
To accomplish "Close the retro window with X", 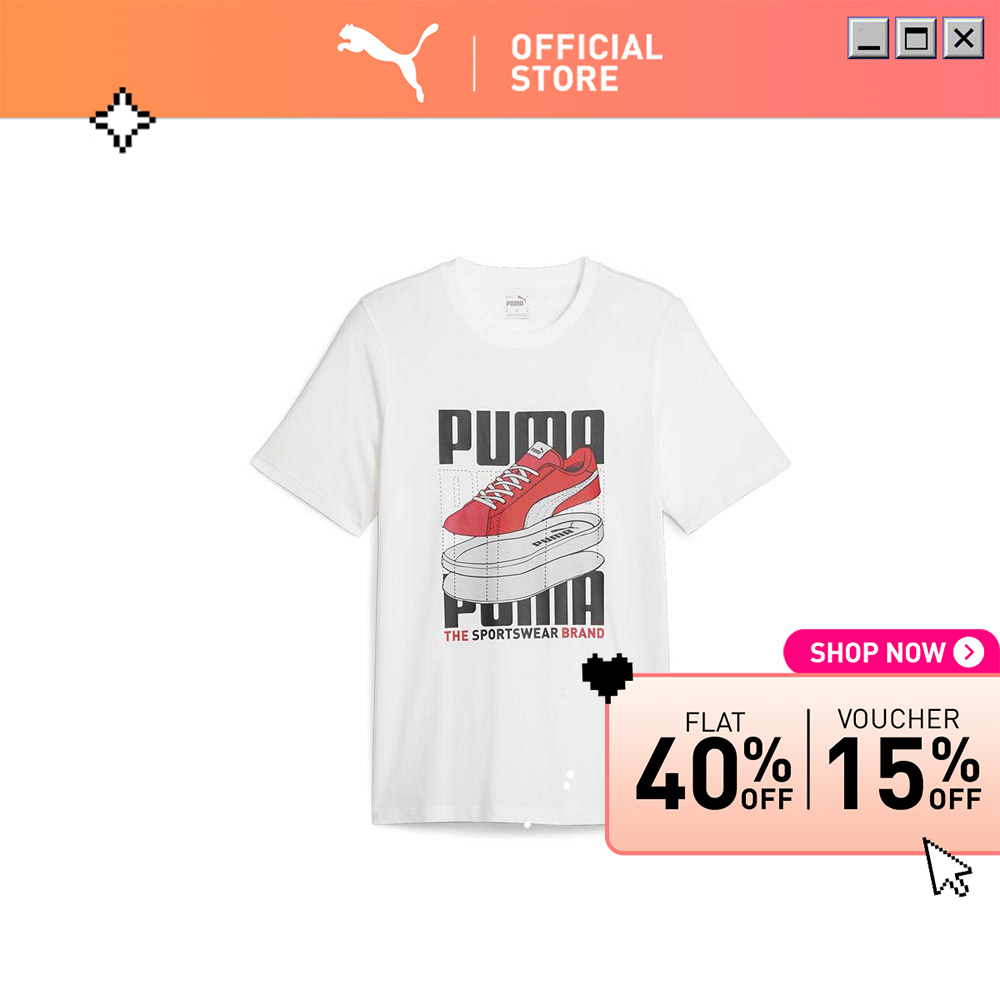I will [963, 38].
